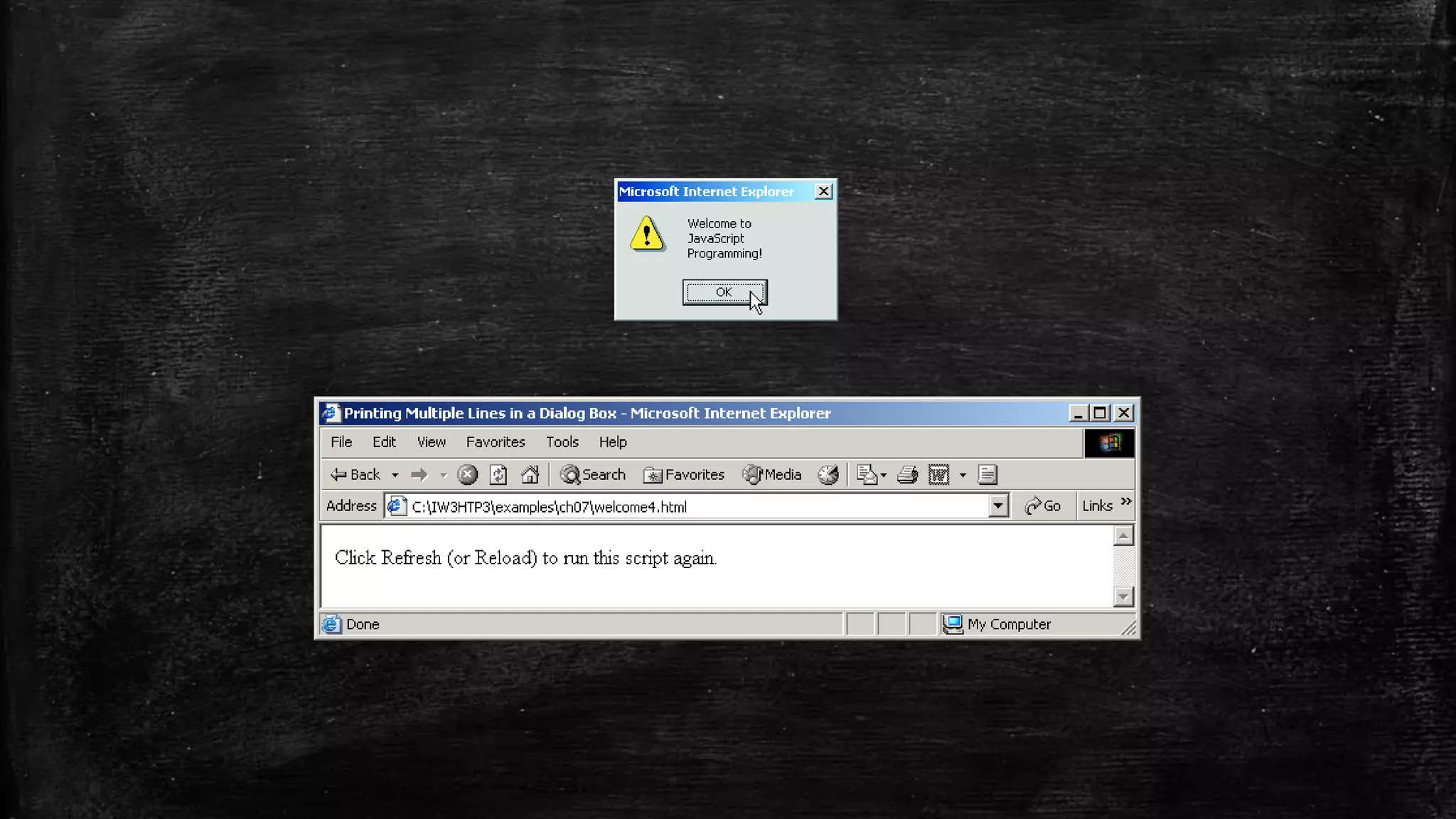Click the Go button
The height and width of the screenshot is (819, 1456).
[1043, 506]
